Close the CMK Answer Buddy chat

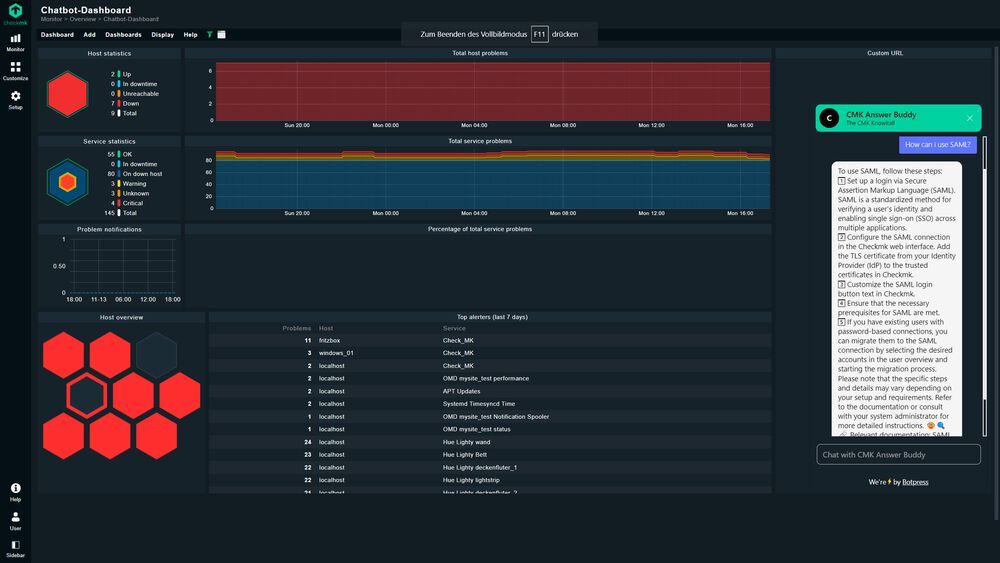(x=969, y=118)
